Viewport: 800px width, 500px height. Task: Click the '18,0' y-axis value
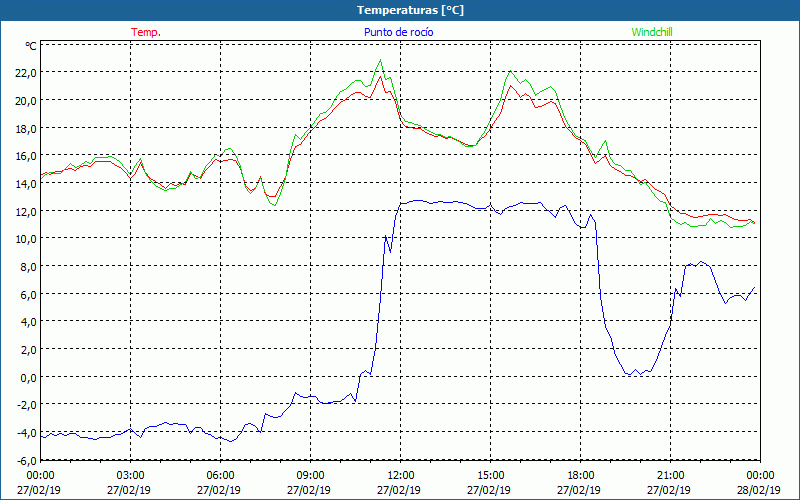pyautogui.click(x=27, y=129)
